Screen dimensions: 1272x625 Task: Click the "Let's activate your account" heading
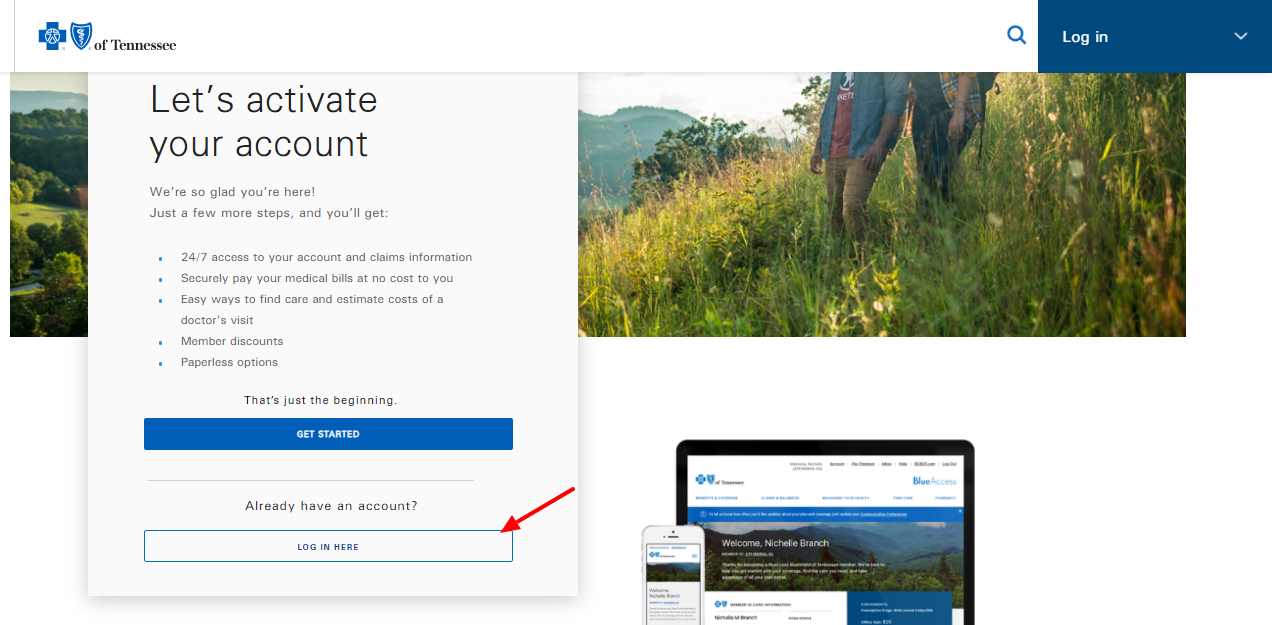pyautogui.click(x=264, y=121)
